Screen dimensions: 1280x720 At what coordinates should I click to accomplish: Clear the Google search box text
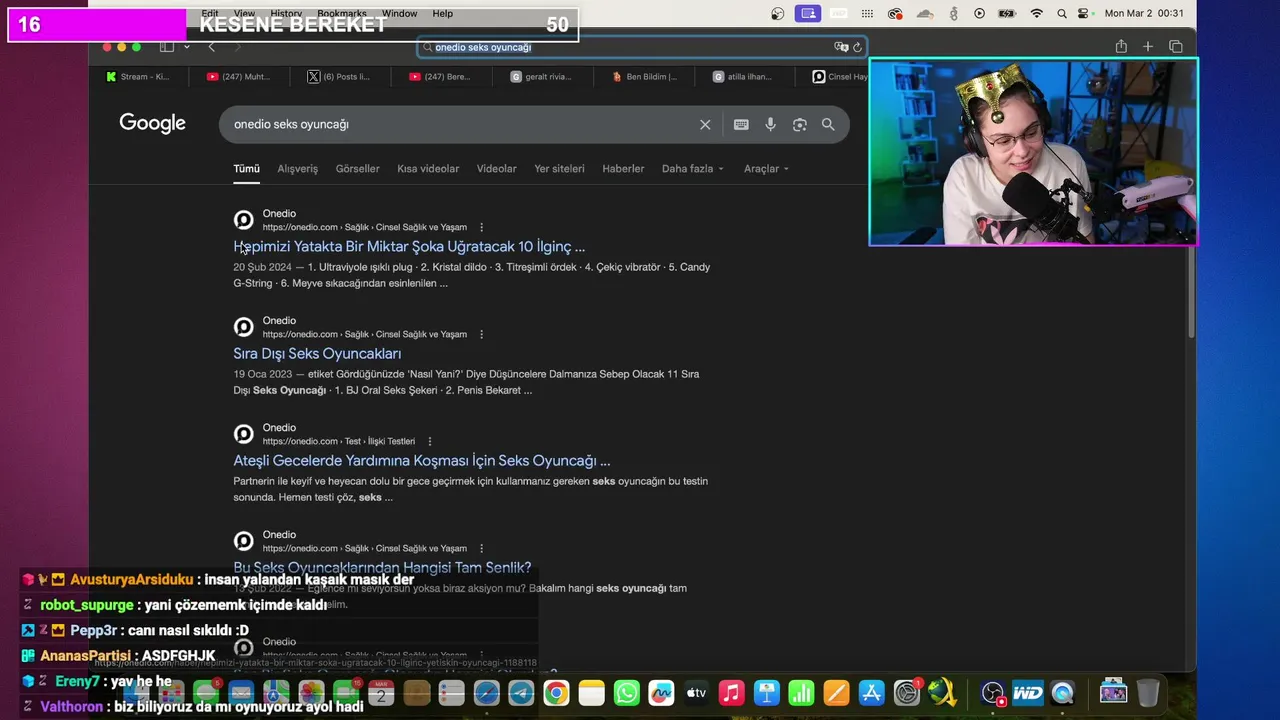point(705,125)
